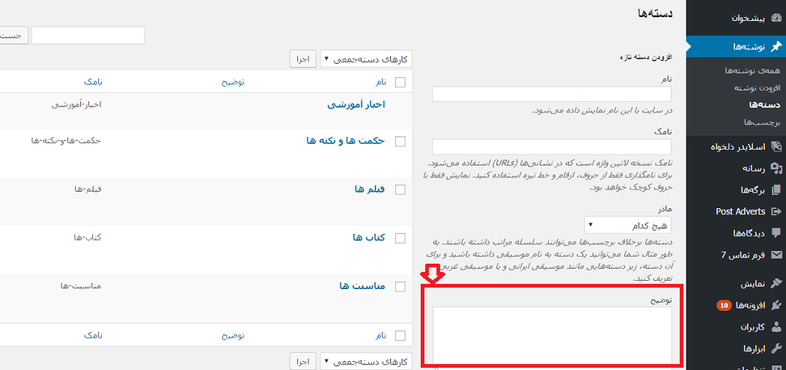Click the bottom اجرا apply button
The image size is (786, 370).
click(303, 361)
